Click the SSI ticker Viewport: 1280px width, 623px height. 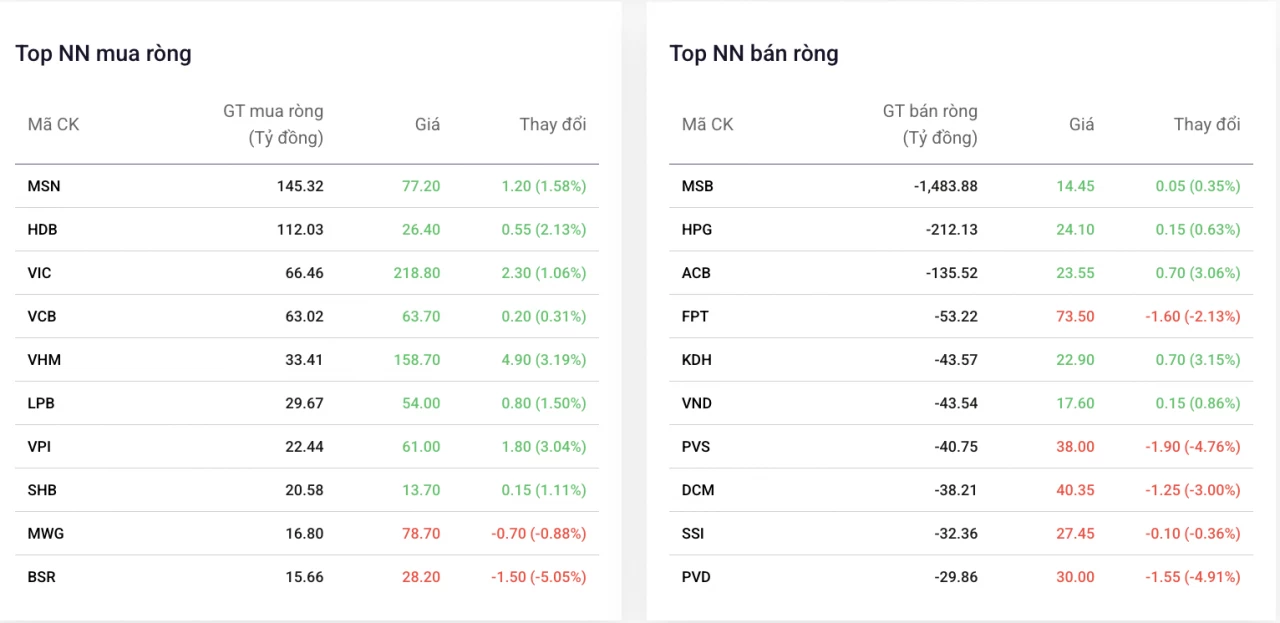pyautogui.click(x=693, y=534)
